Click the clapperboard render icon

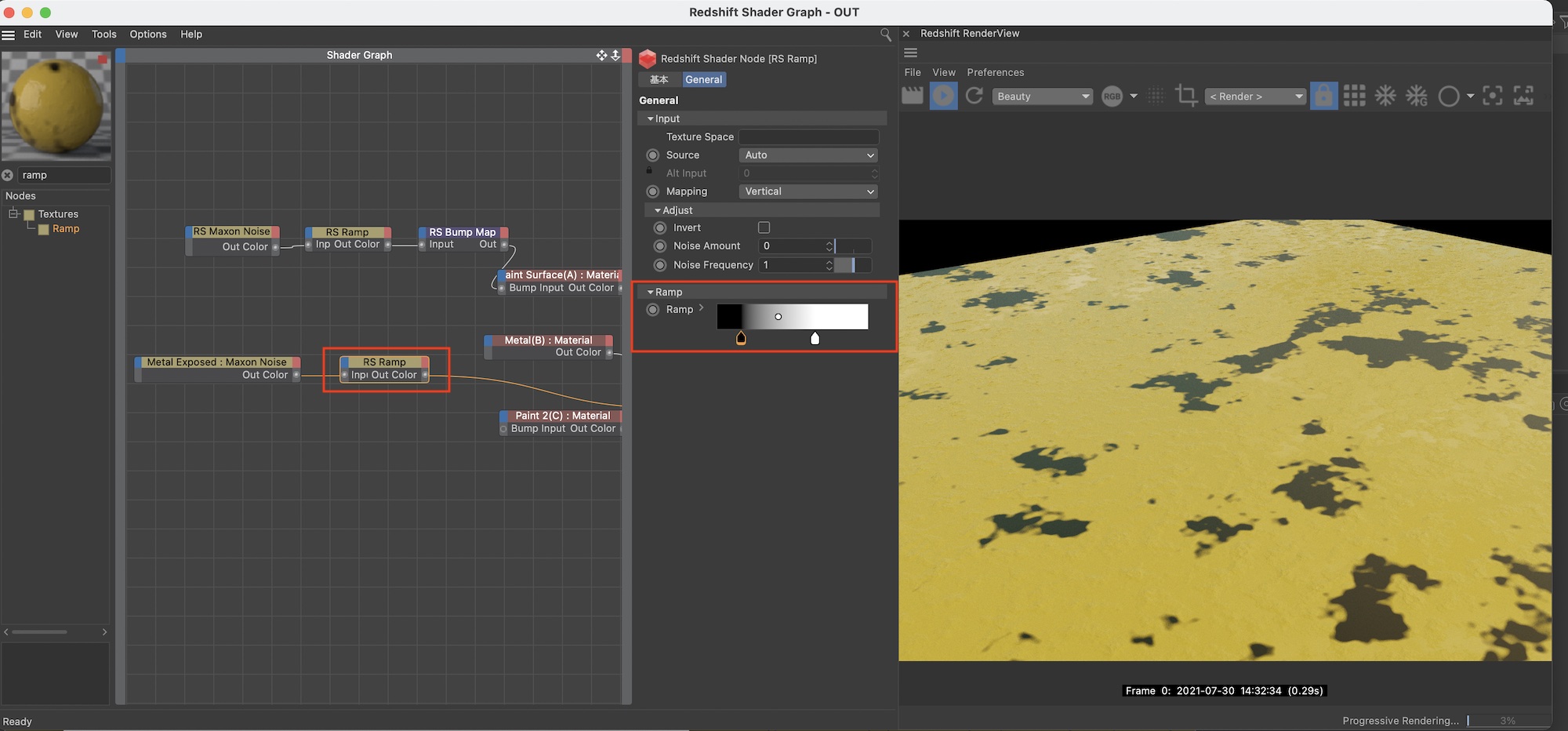point(912,96)
